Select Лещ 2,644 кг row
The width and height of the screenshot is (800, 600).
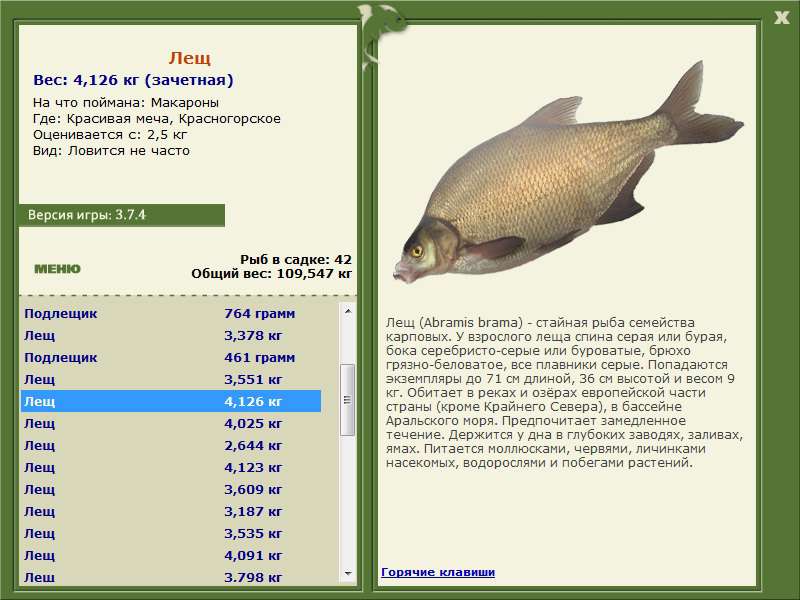(171, 445)
